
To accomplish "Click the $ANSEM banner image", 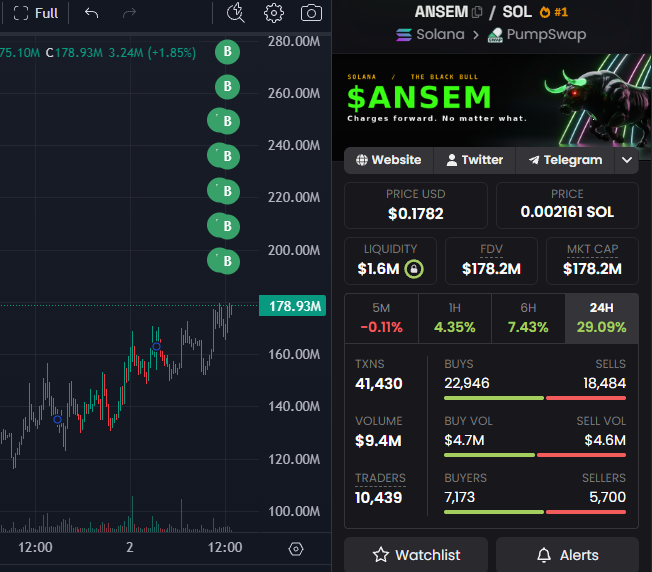I will point(491,101).
